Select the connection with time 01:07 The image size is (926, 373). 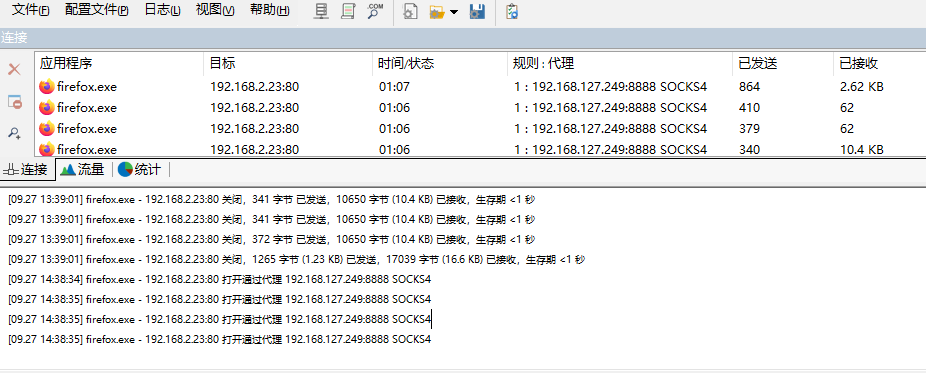pyautogui.click(x=481, y=87)
